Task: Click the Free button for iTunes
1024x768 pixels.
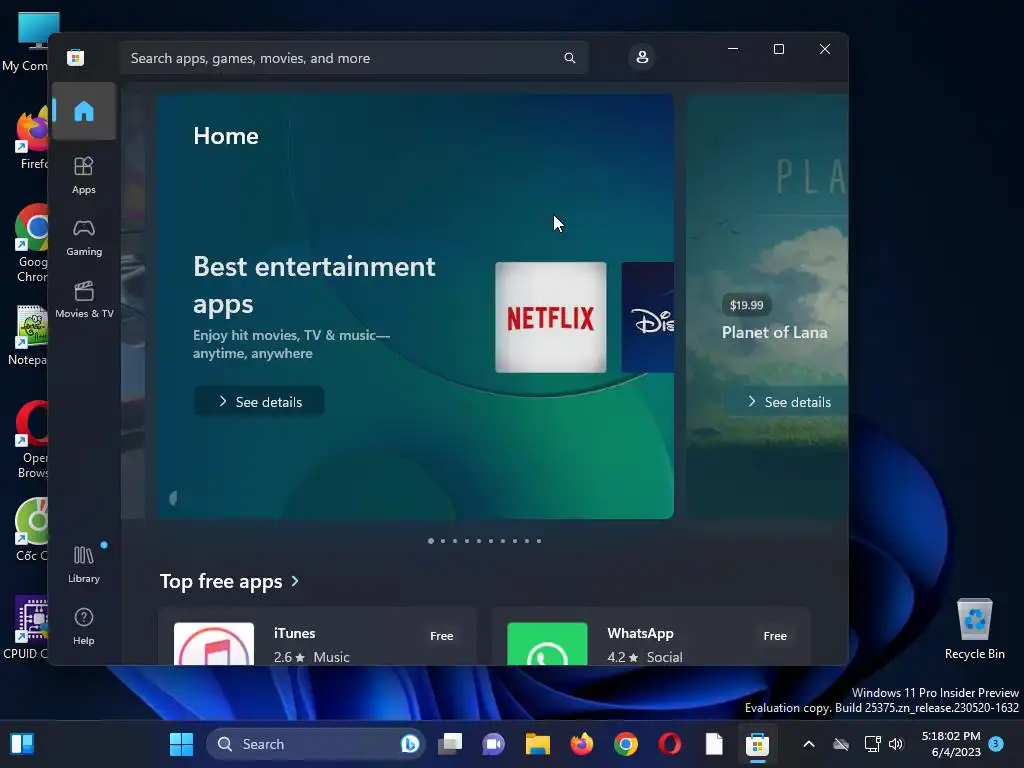Action: [441, 635]
